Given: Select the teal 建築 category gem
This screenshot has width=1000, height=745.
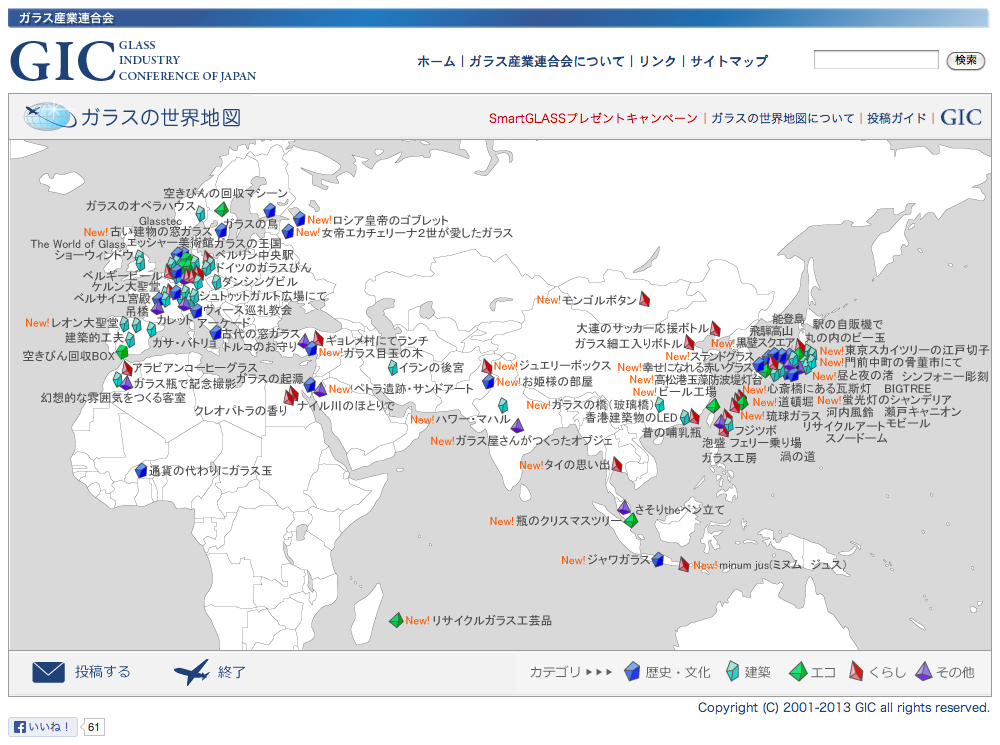Looking at the screenshot, I should point(733,672).
